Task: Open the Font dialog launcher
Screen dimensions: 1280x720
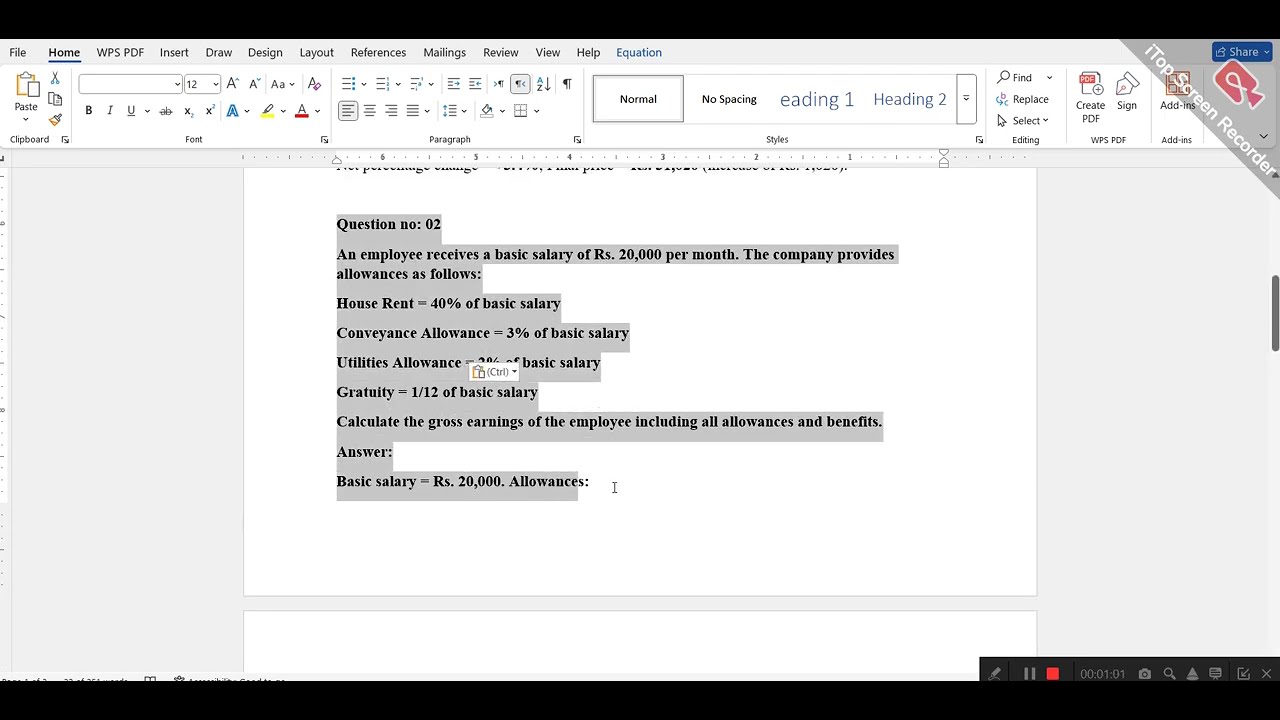Action: pos(324,140)
